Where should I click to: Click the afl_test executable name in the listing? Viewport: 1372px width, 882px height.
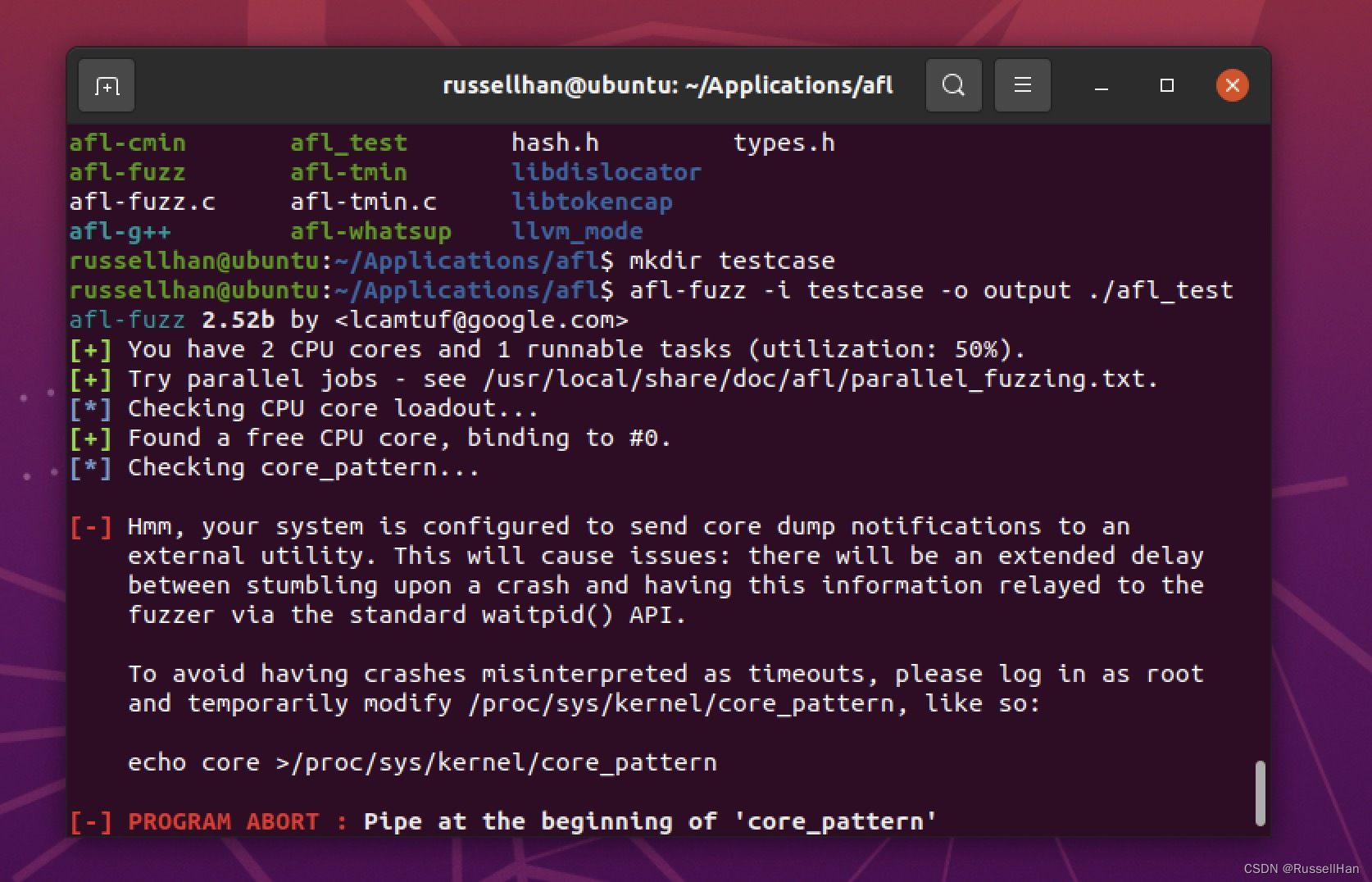tap(349, 143)
